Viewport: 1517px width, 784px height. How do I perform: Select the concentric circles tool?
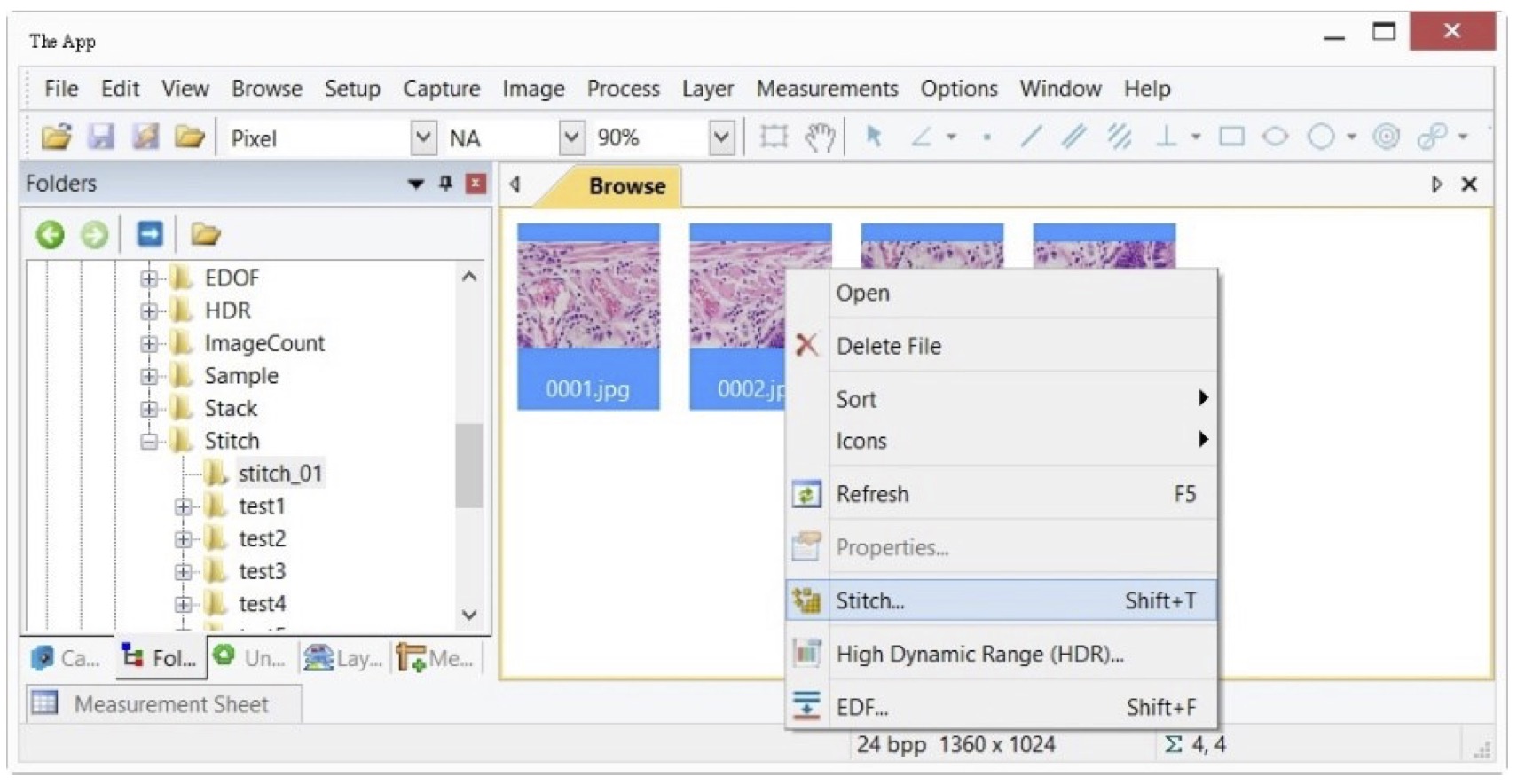point(1386,137)
